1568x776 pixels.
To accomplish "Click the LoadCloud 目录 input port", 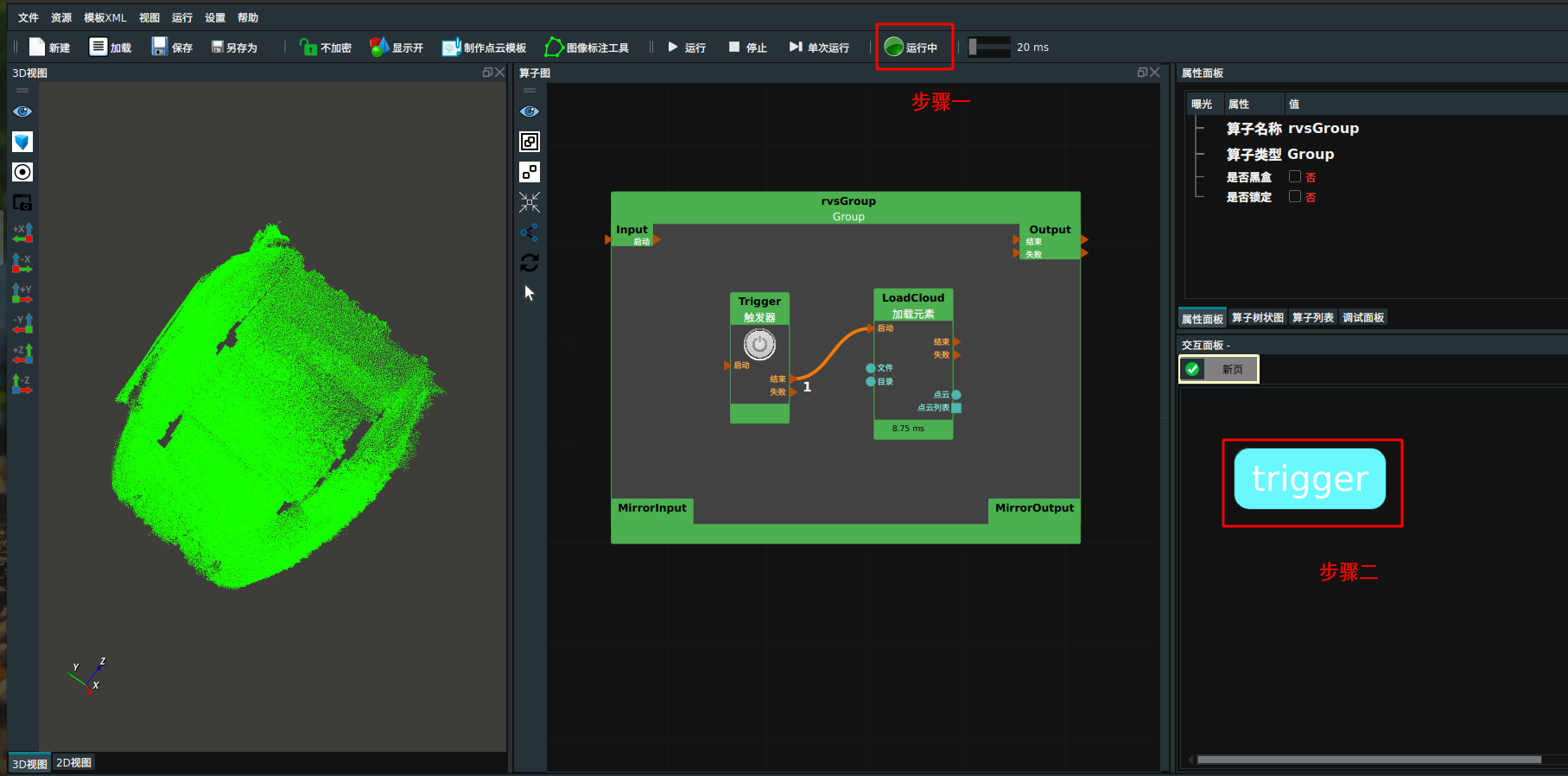I will pos(871,382).
